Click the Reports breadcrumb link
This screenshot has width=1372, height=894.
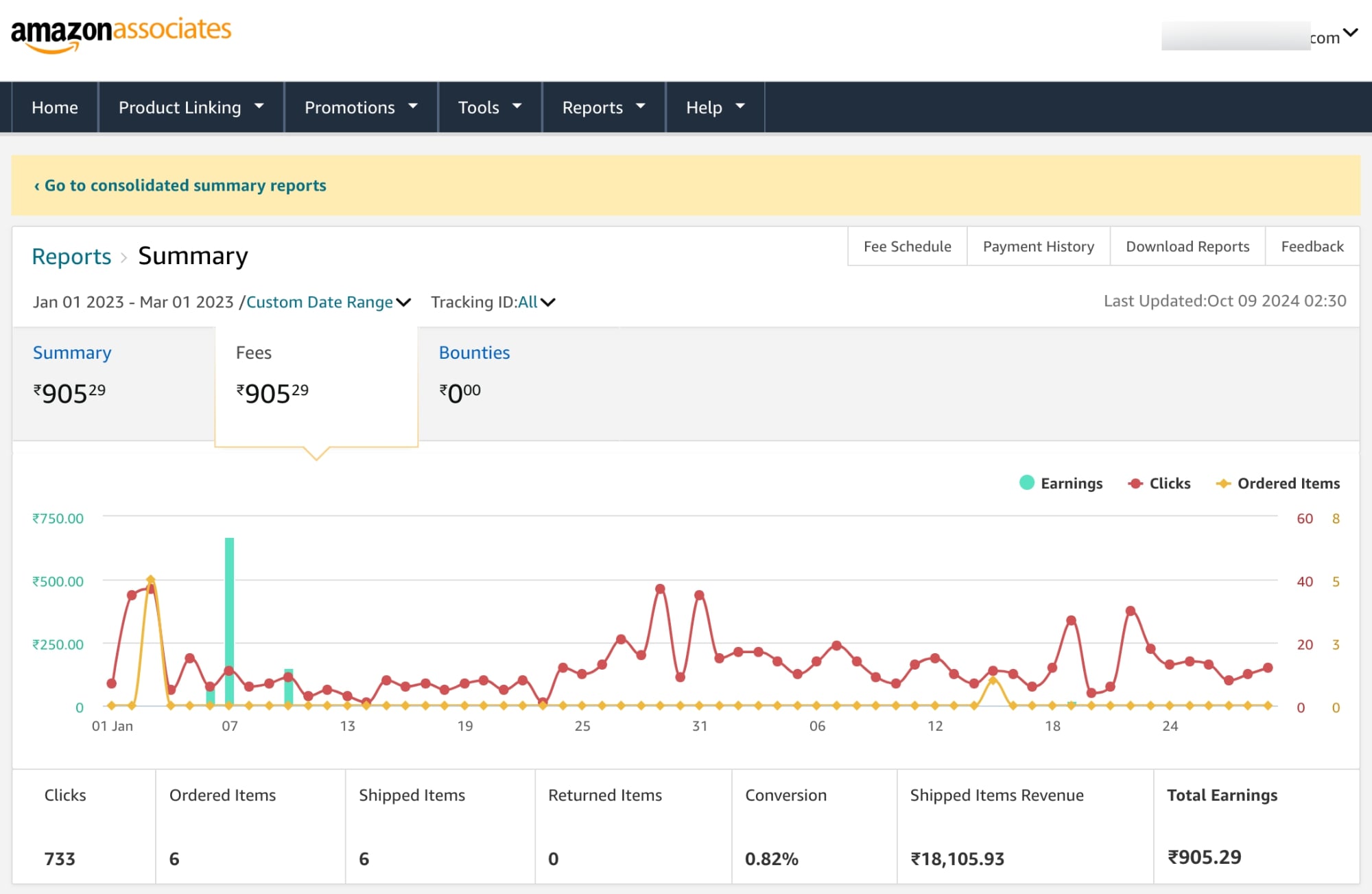pos(71,256)
